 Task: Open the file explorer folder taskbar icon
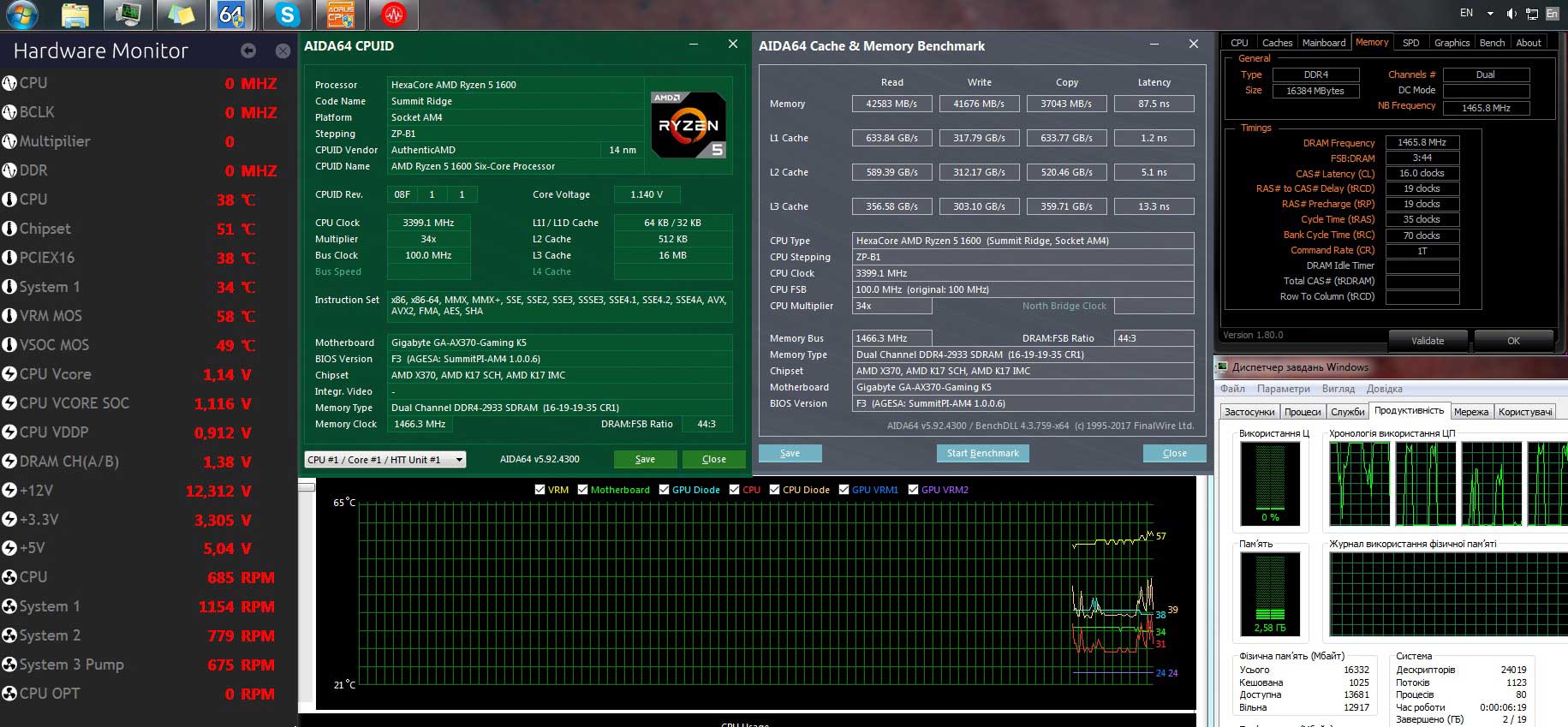75,14
